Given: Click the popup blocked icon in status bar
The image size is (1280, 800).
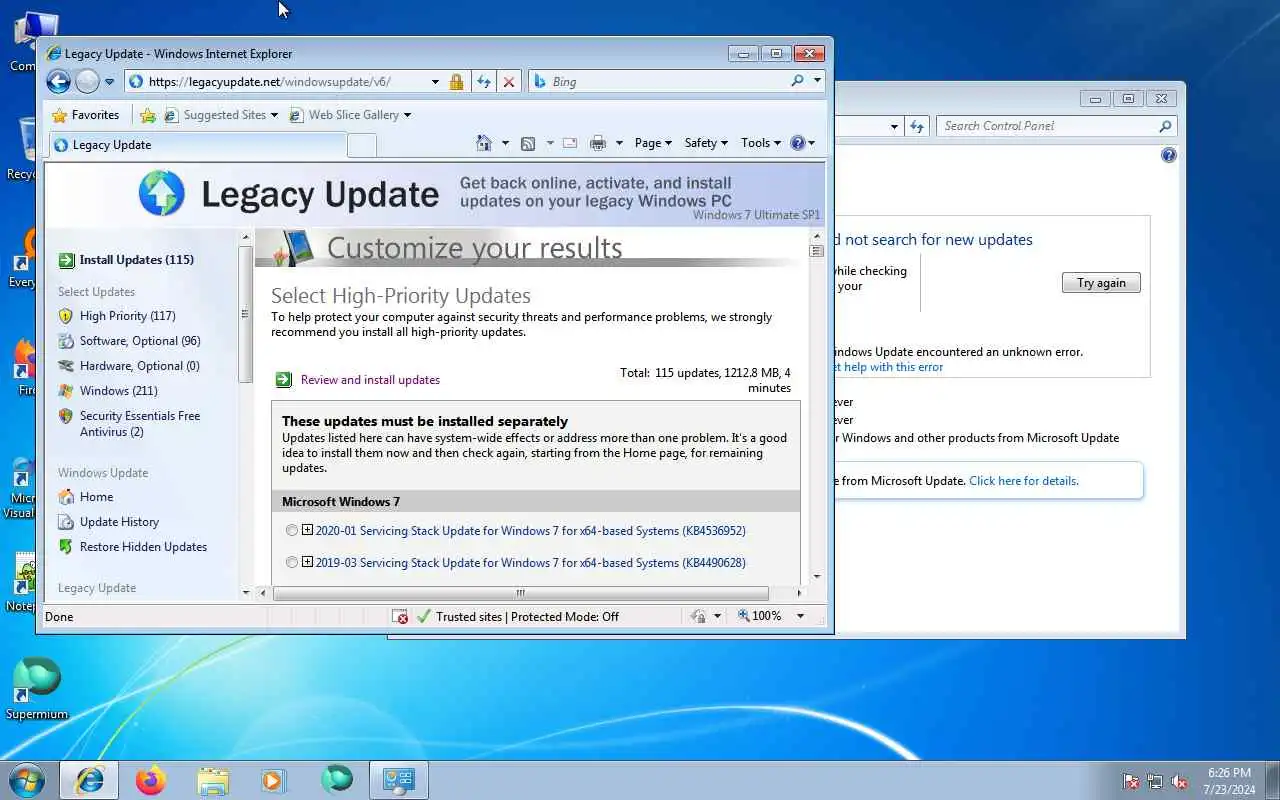Looking at the screenshot, I should point(400,617).
